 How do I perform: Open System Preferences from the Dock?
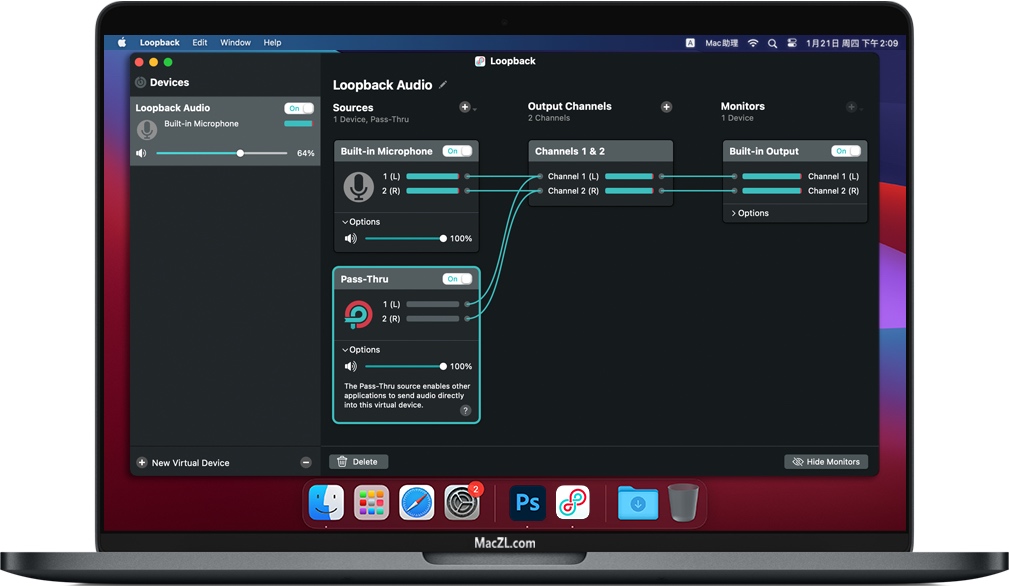(461, 502)
